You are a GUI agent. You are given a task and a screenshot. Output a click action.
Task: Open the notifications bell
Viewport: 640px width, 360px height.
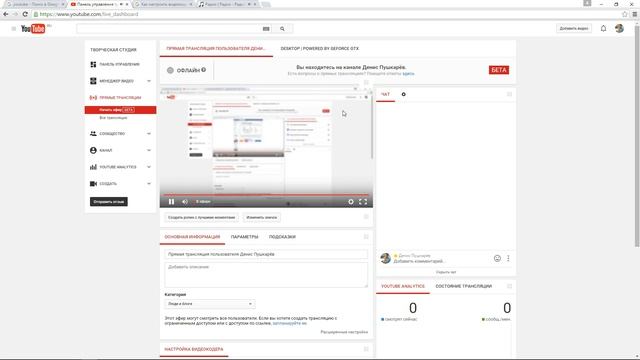(x=603, y=29)
